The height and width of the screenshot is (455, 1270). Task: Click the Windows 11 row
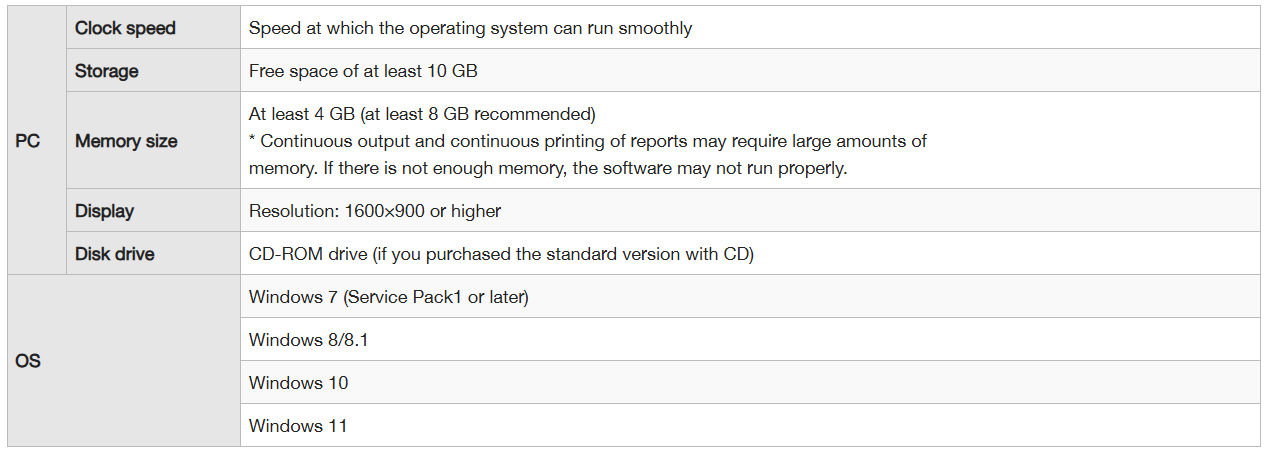click(298, 426)
